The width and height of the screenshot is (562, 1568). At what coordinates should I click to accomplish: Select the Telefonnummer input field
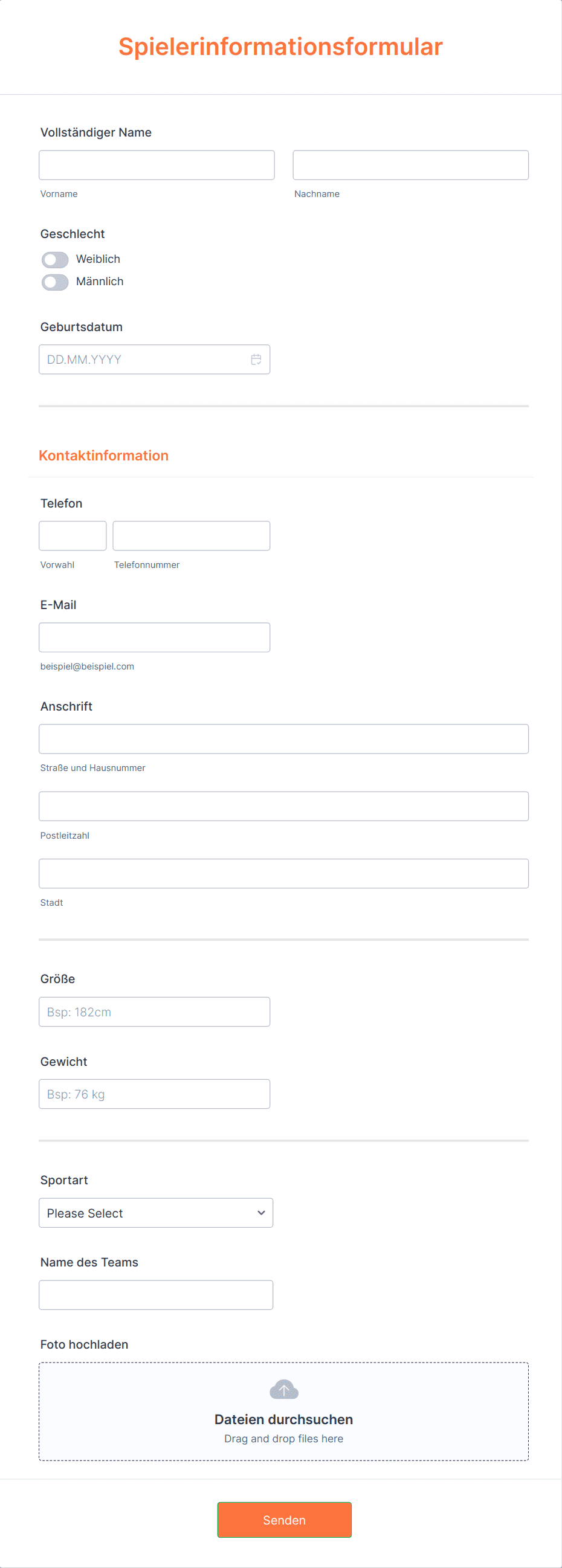point(191,535)
